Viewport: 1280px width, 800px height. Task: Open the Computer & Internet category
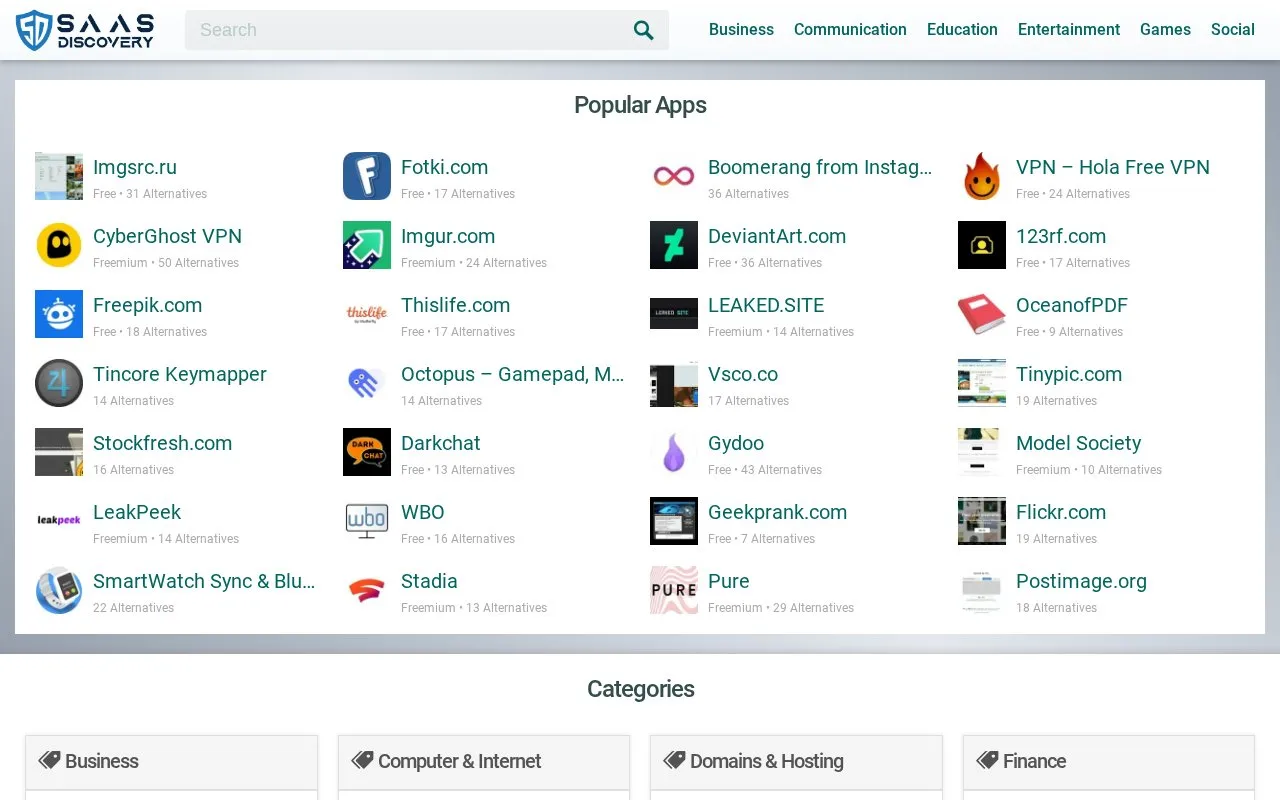pyautogui.click(x=484, y=762)
